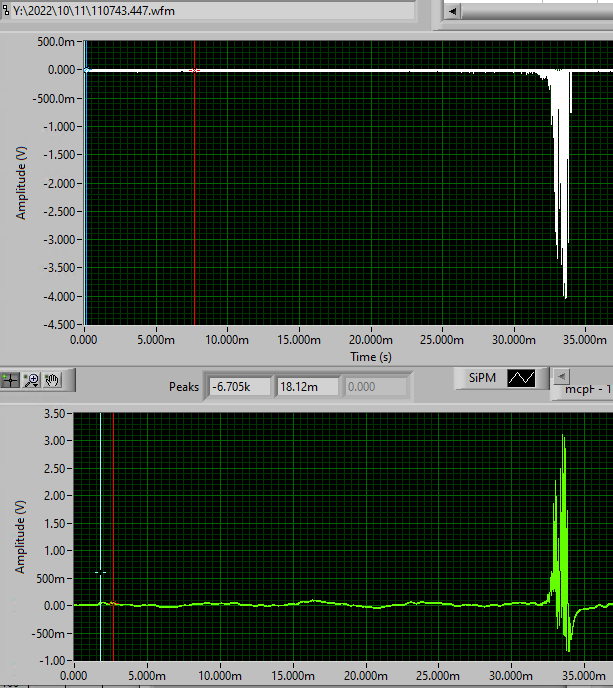Click the greyed Peaks field showing 0.000
613x688 pixels.
(375, 387)
